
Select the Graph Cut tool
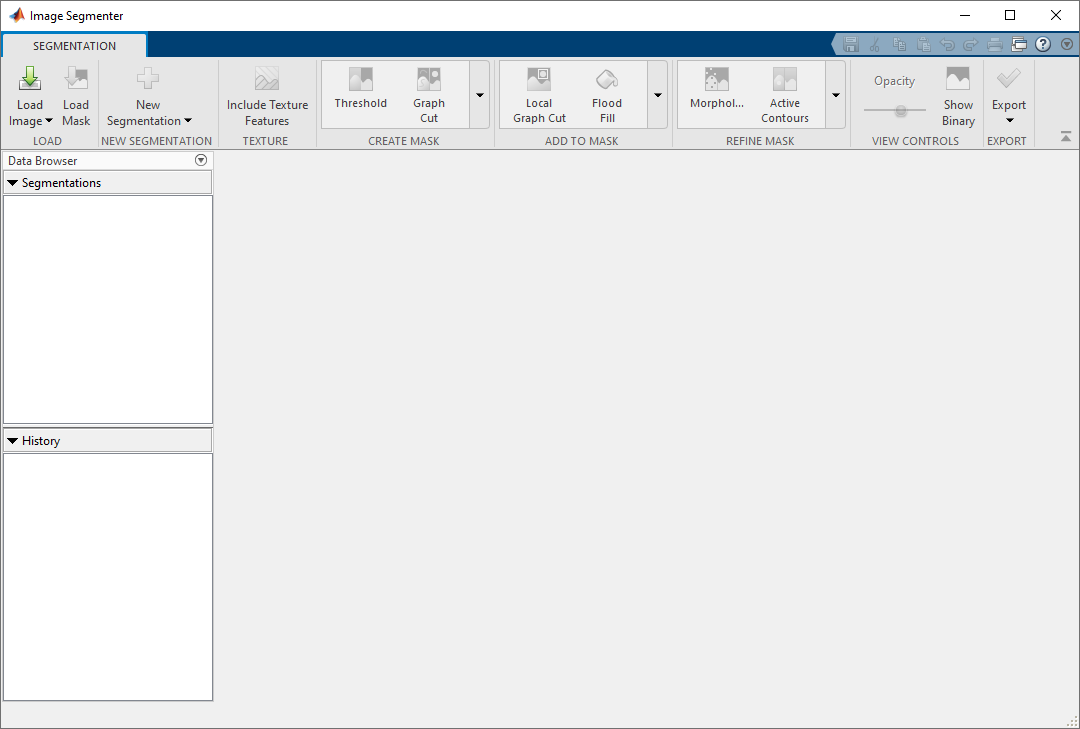[429, 94]
